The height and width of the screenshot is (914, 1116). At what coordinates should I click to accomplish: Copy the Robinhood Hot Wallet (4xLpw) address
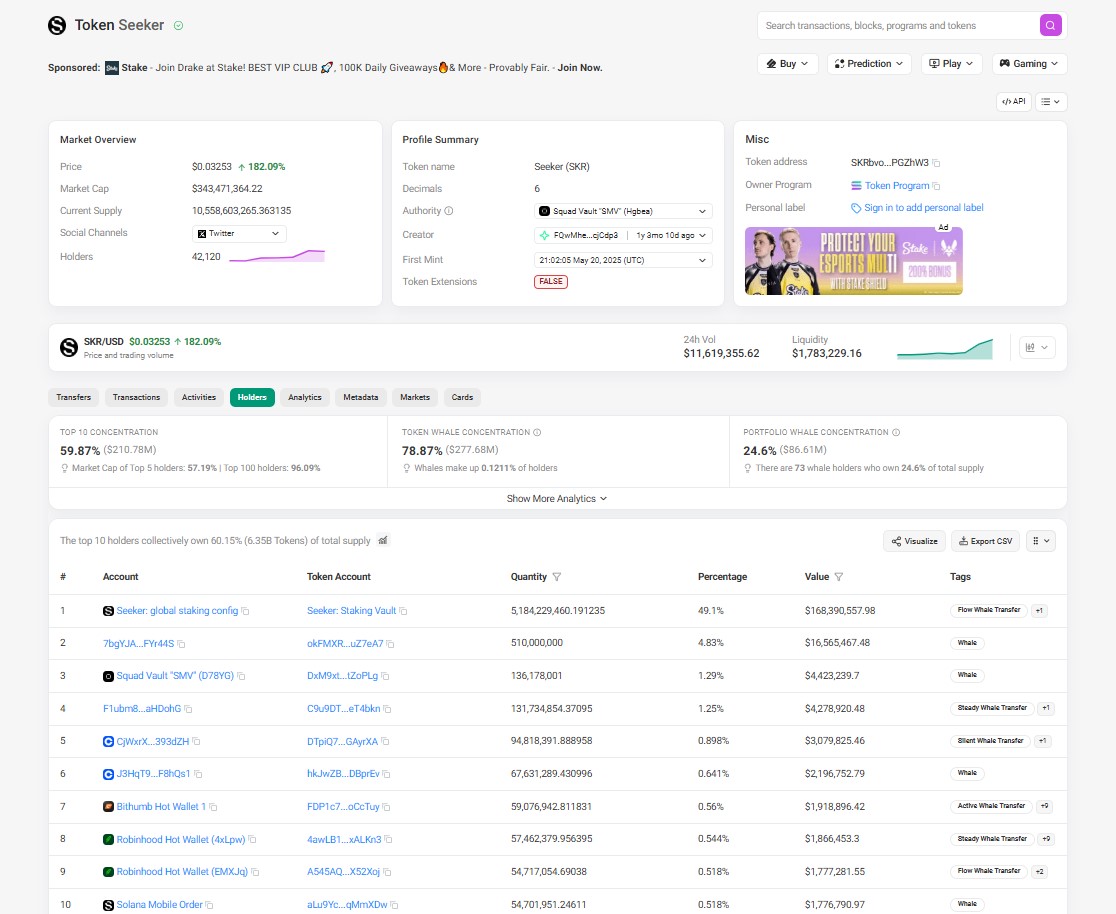(253, 840)
